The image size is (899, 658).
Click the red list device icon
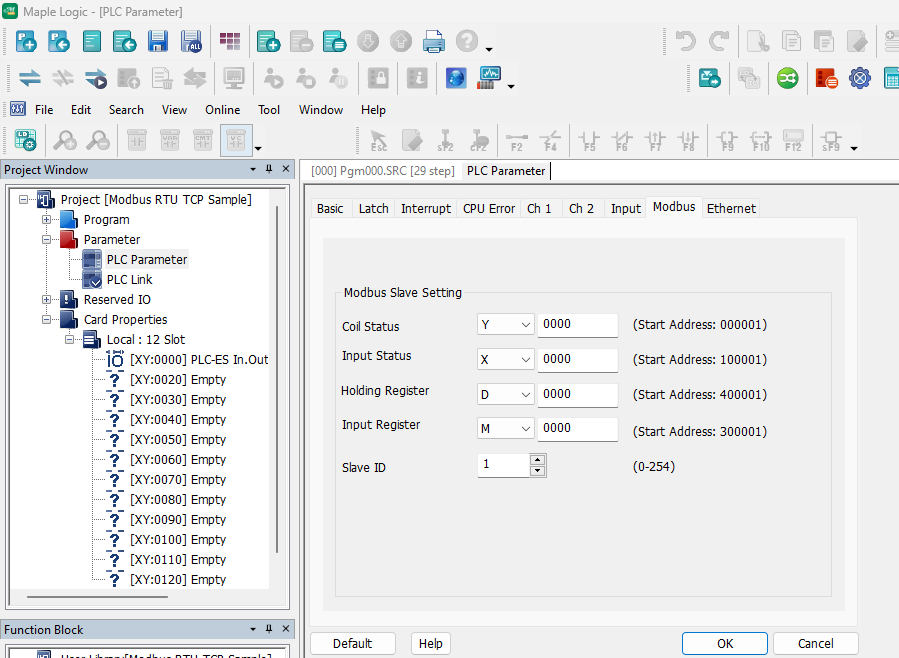pos(826,78)
